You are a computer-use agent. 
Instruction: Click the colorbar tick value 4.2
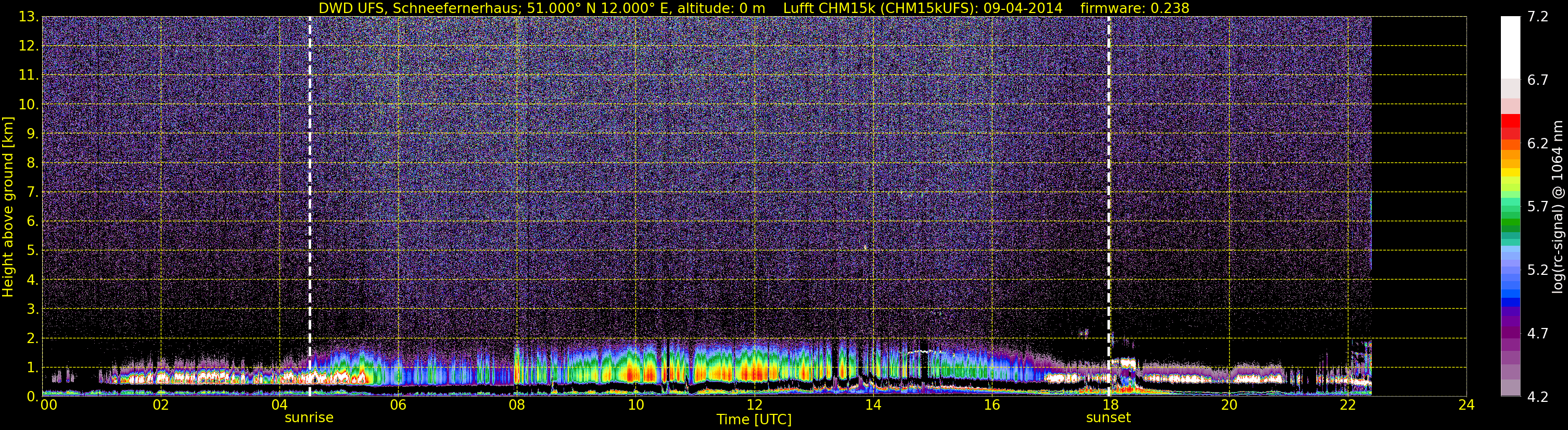tap(1538, 397)
